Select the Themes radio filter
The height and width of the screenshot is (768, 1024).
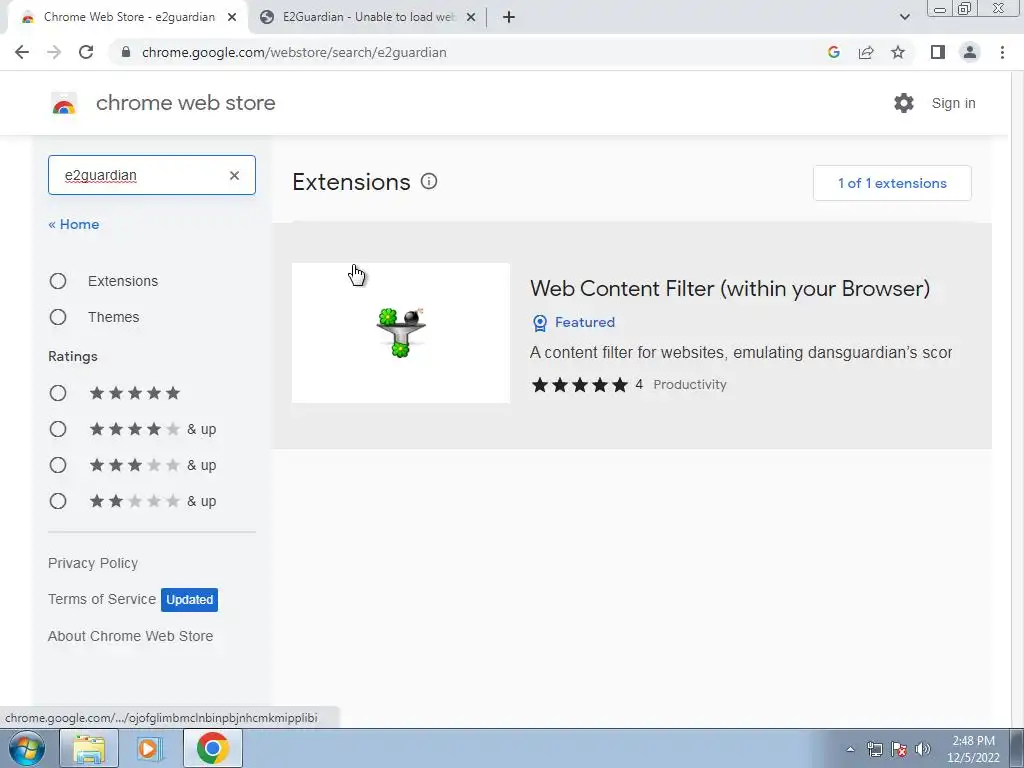(58, 317)
